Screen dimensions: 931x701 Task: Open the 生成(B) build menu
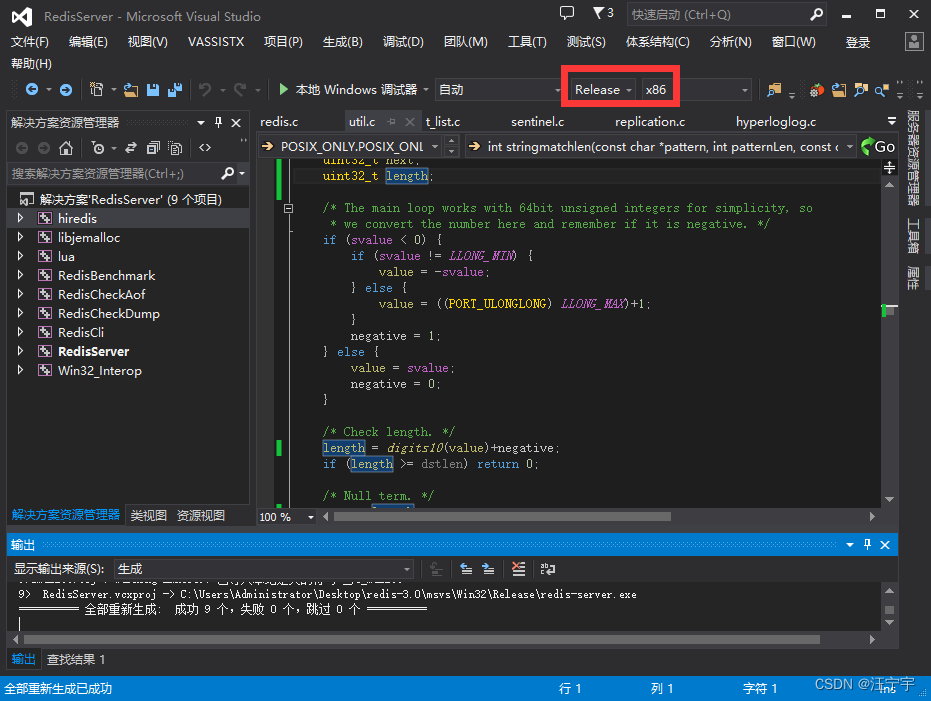point(343,42)
